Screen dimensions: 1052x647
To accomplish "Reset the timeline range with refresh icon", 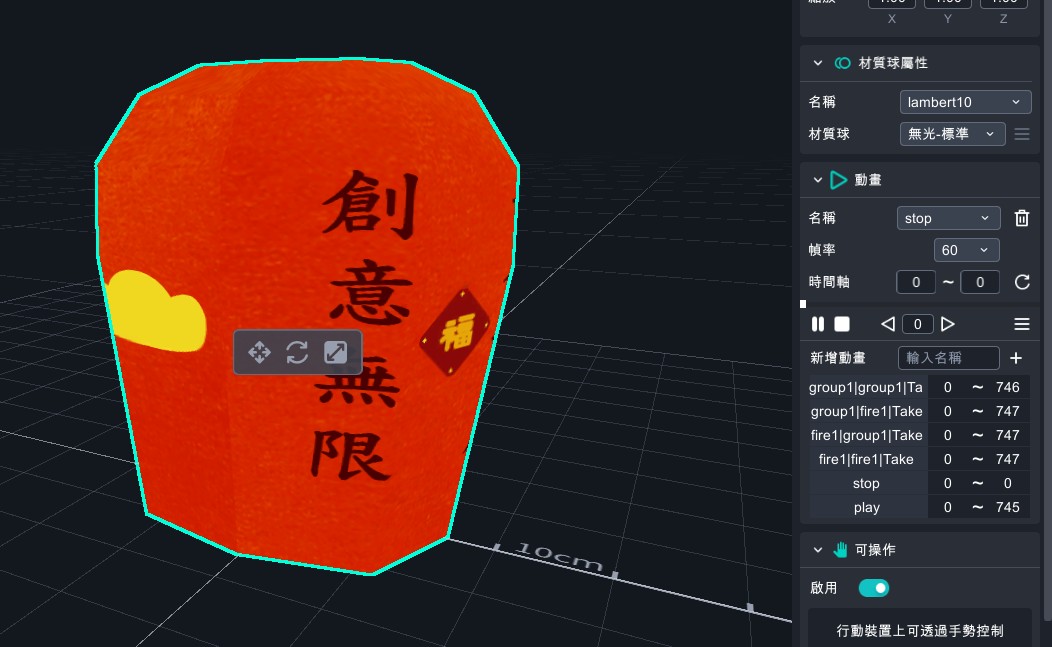I will coord(1022,282).
